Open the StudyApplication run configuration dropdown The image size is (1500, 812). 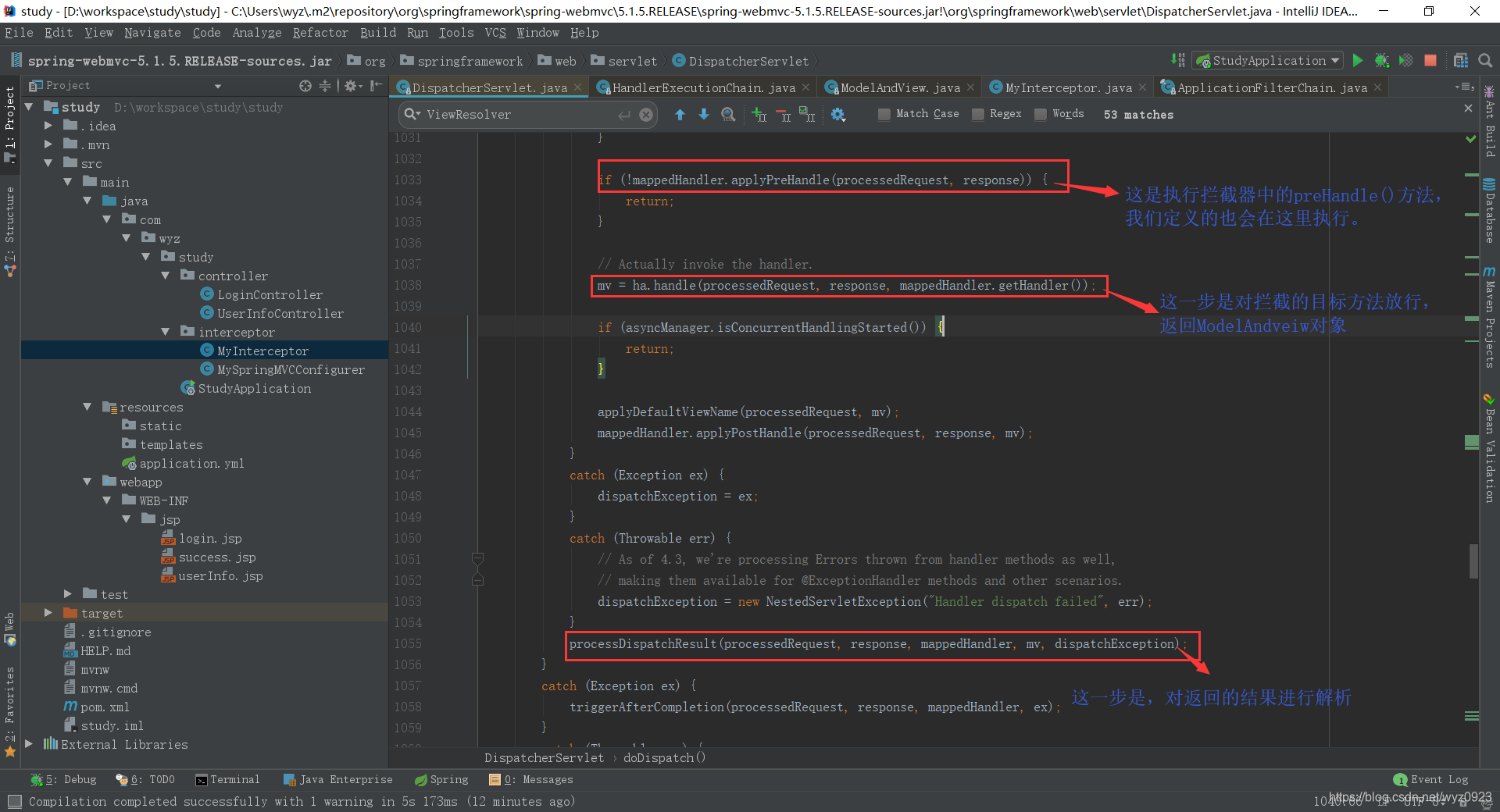click(1268, 61)
